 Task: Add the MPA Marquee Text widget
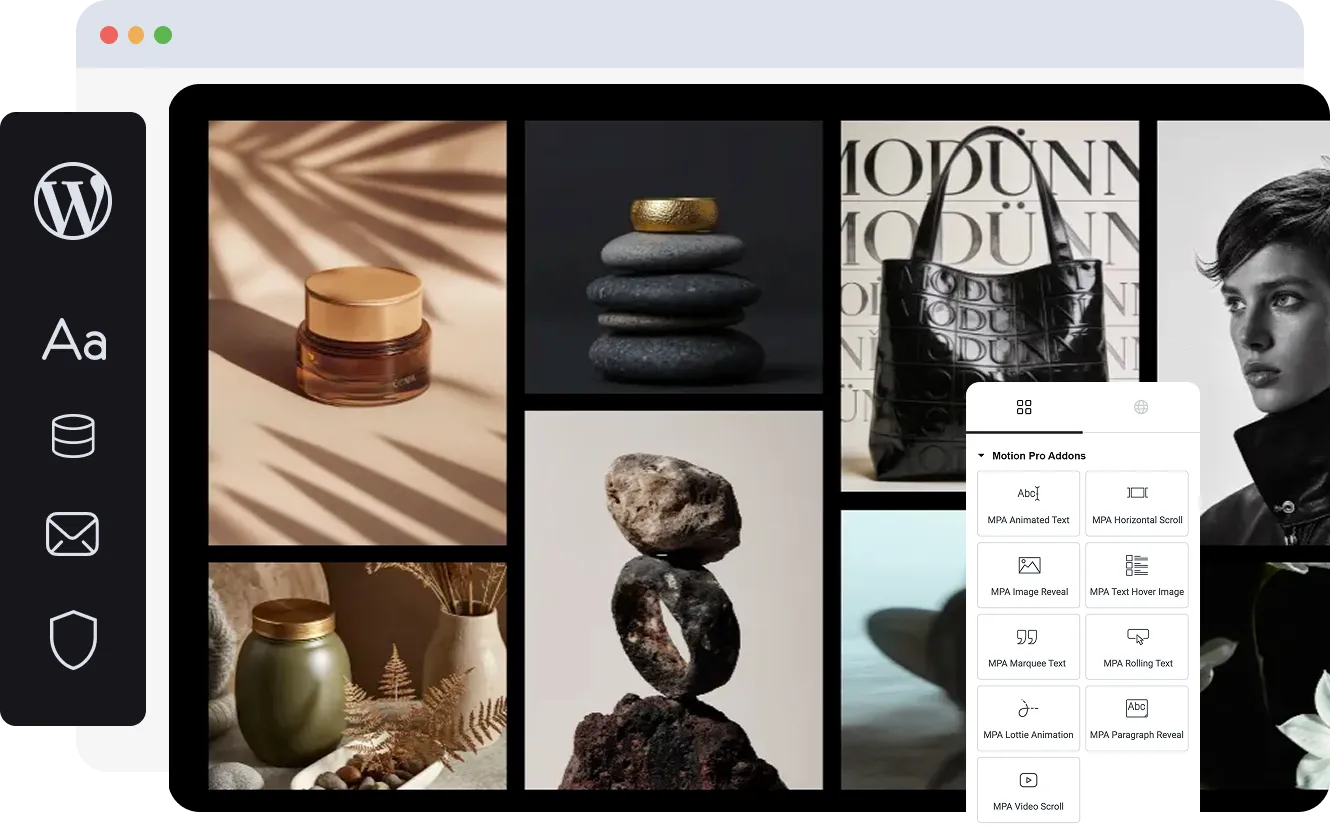1028,647
